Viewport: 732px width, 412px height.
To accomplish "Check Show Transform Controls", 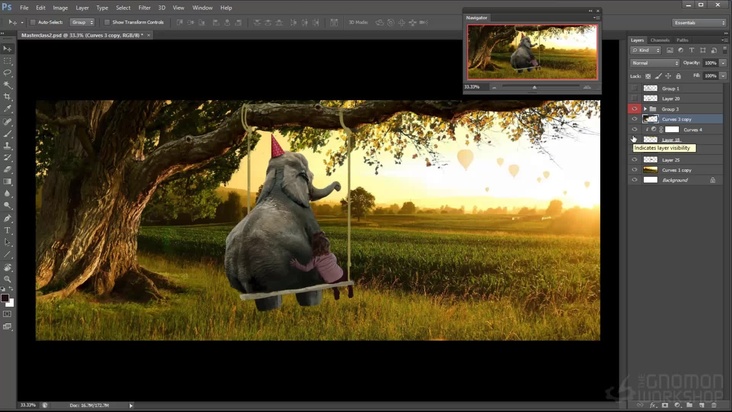I will 107,21.
